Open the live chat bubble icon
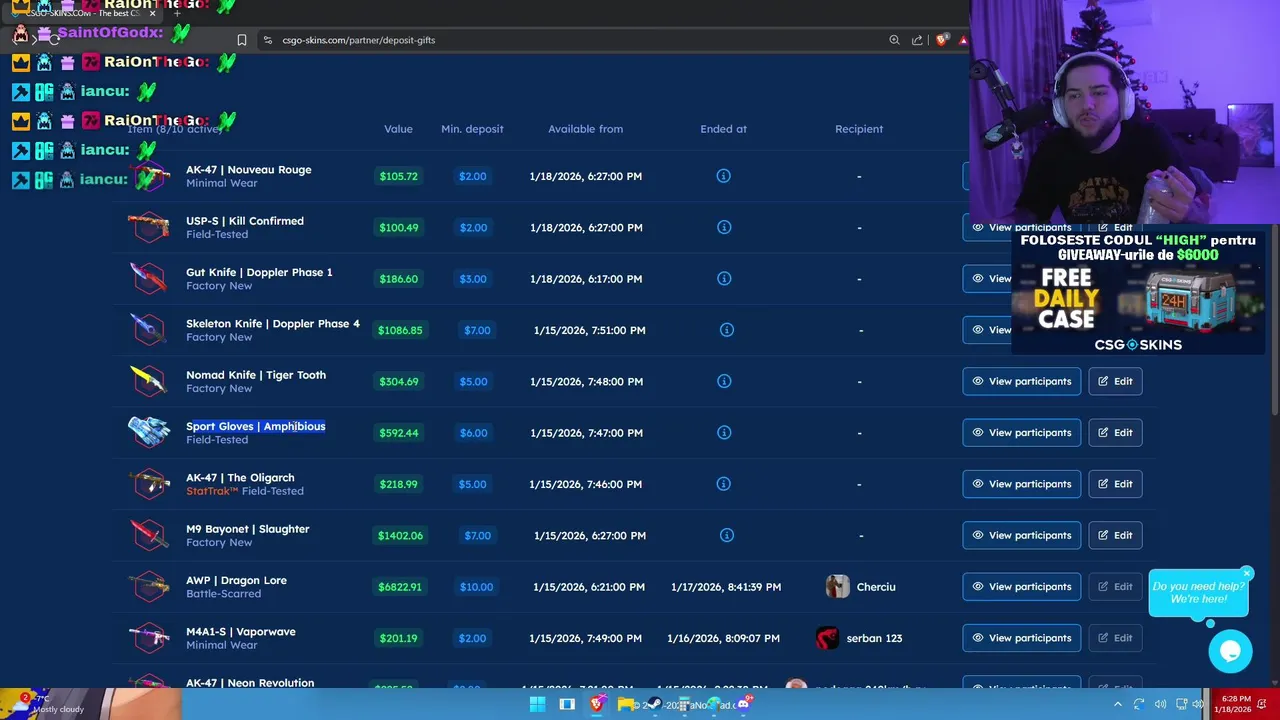 coord(1230,652)
